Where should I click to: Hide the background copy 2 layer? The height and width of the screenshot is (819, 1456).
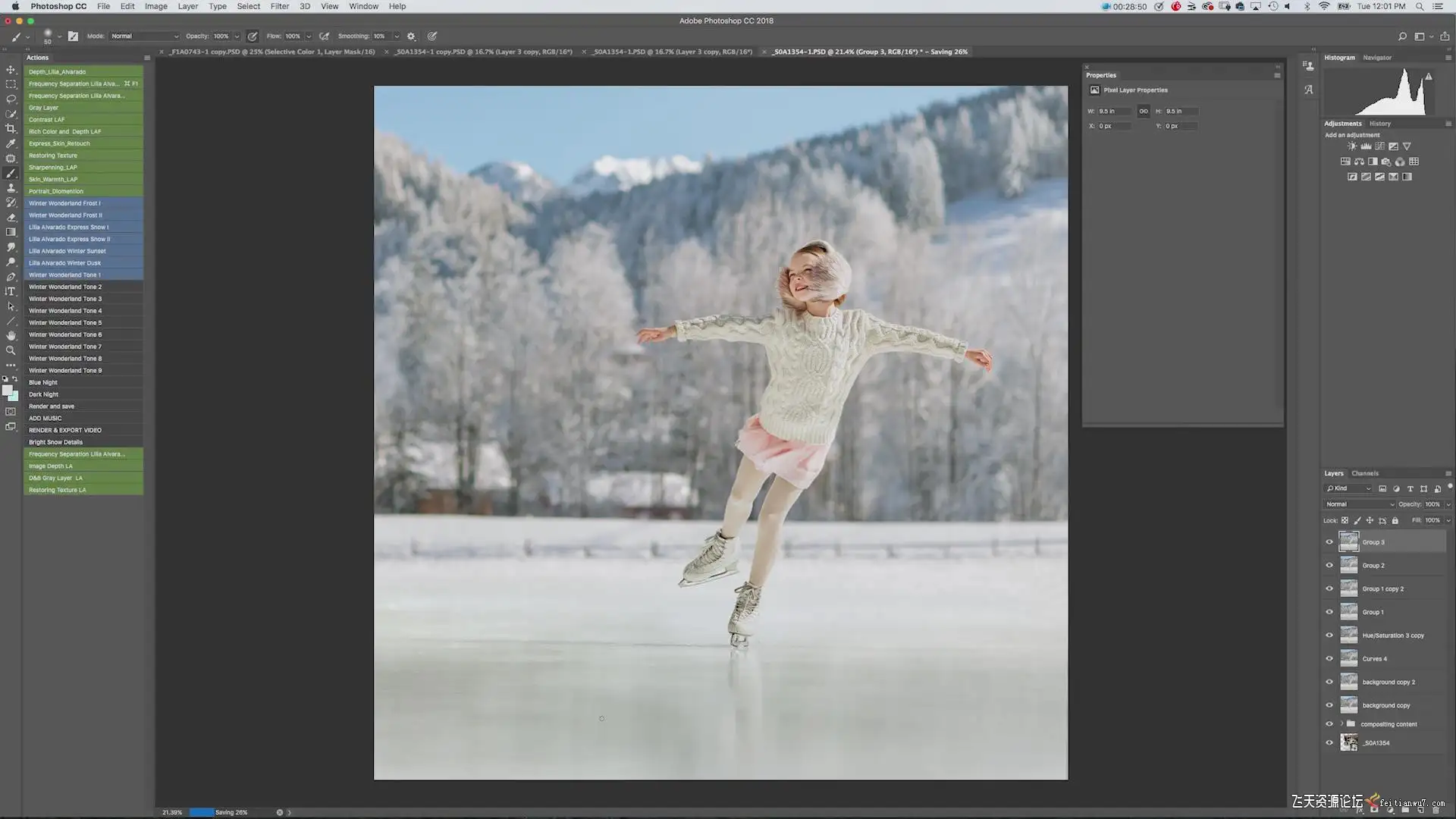coord(1329,682)
